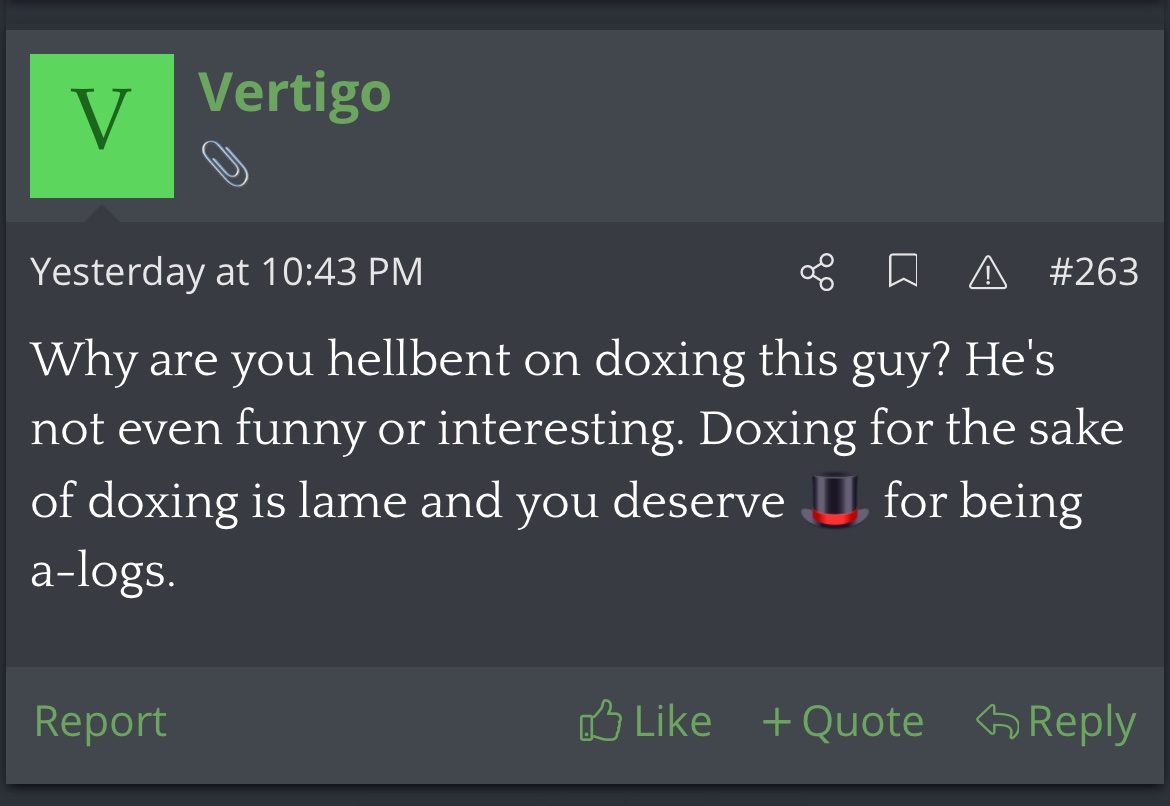This screenshot has width=1170, height=806.
Task: Open the post permalink #263
Action: [1093, 272]
